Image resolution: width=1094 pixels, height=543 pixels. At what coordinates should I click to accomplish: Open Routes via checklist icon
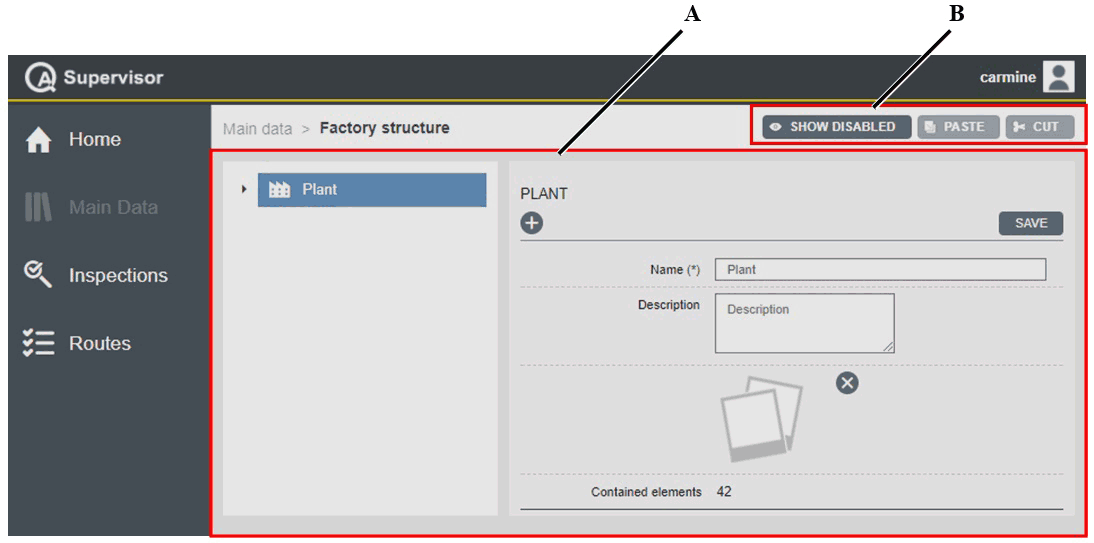pos(38,343)
